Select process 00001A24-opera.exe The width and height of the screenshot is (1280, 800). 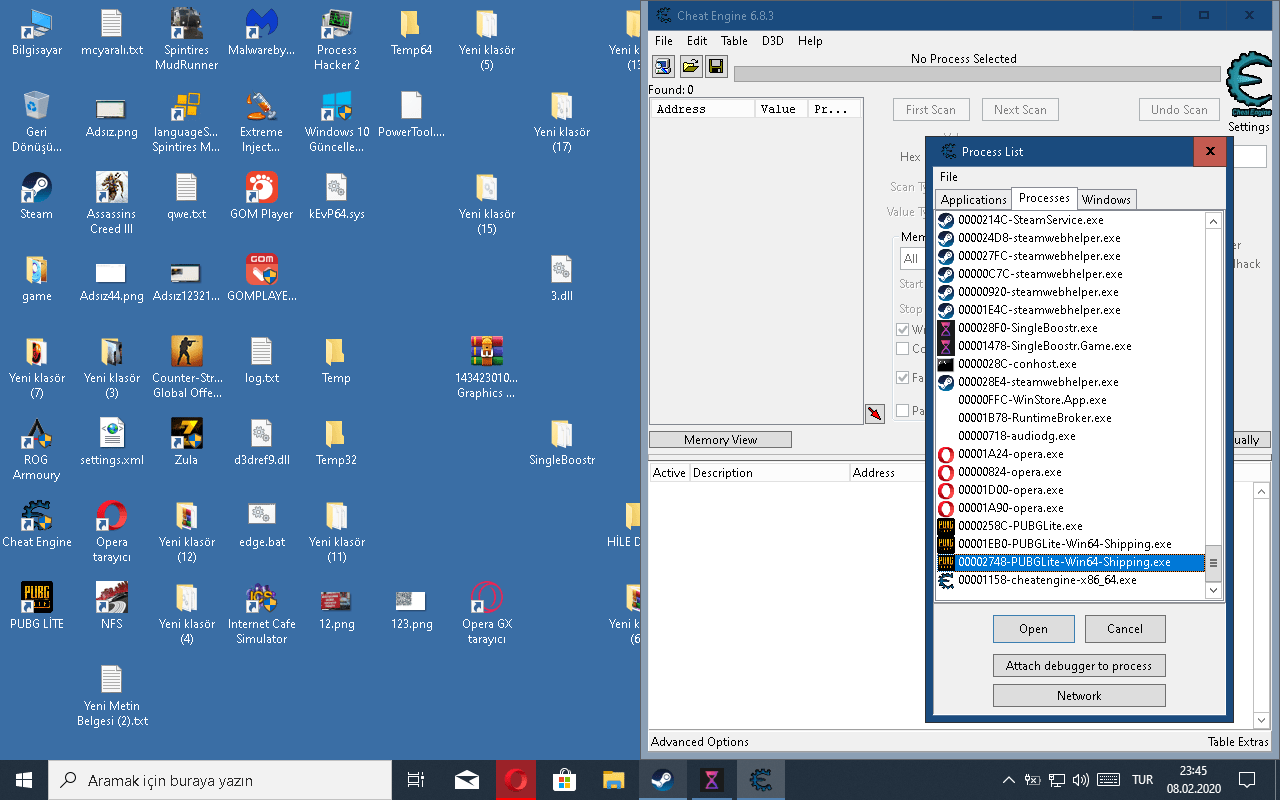coord(1070,454)
